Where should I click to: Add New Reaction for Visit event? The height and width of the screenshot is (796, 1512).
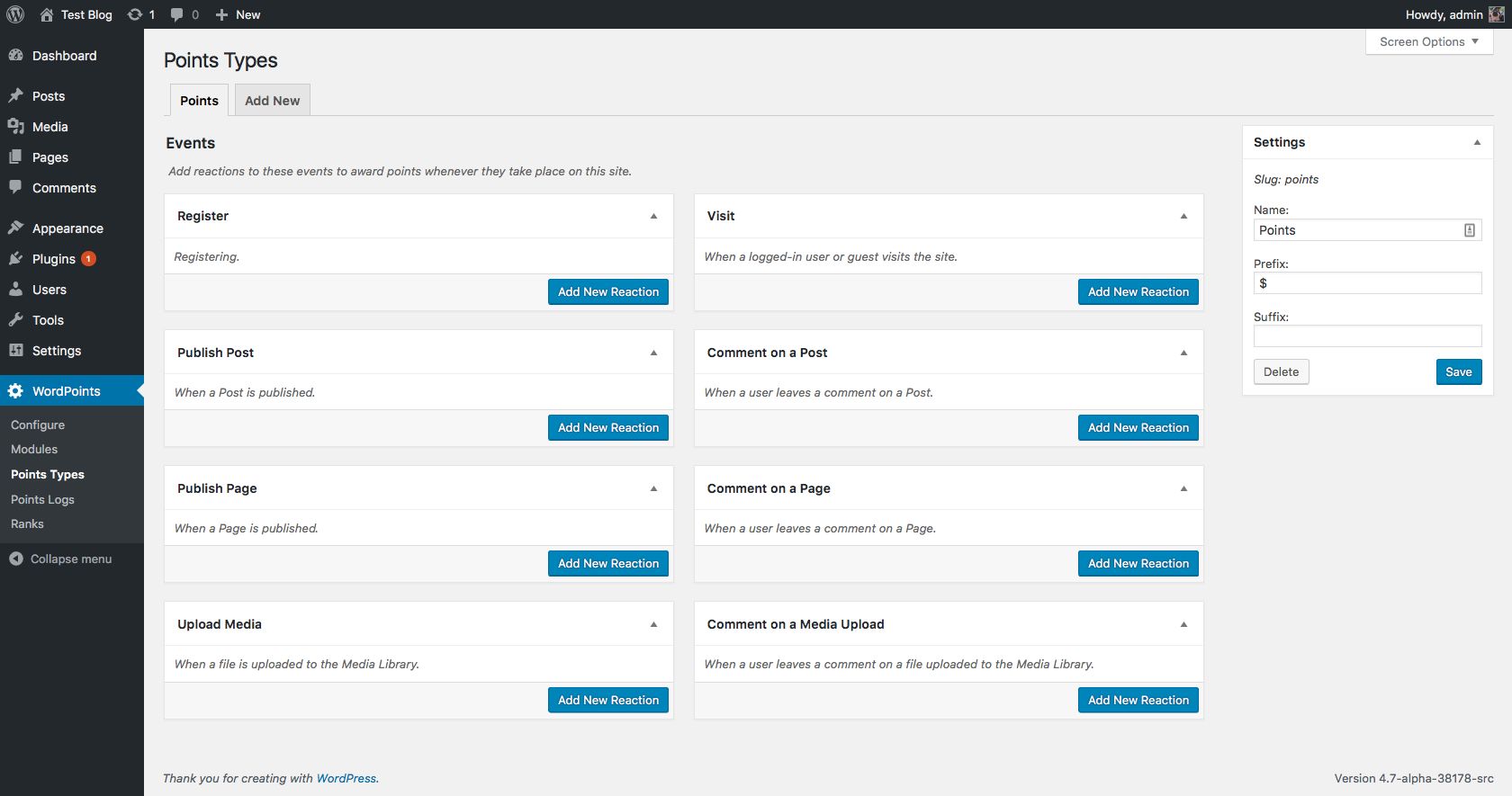[1138, 291]
